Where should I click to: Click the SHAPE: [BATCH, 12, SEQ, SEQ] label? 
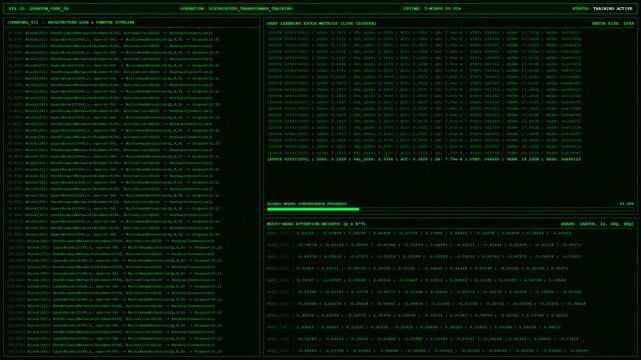[x=597, y=224]
